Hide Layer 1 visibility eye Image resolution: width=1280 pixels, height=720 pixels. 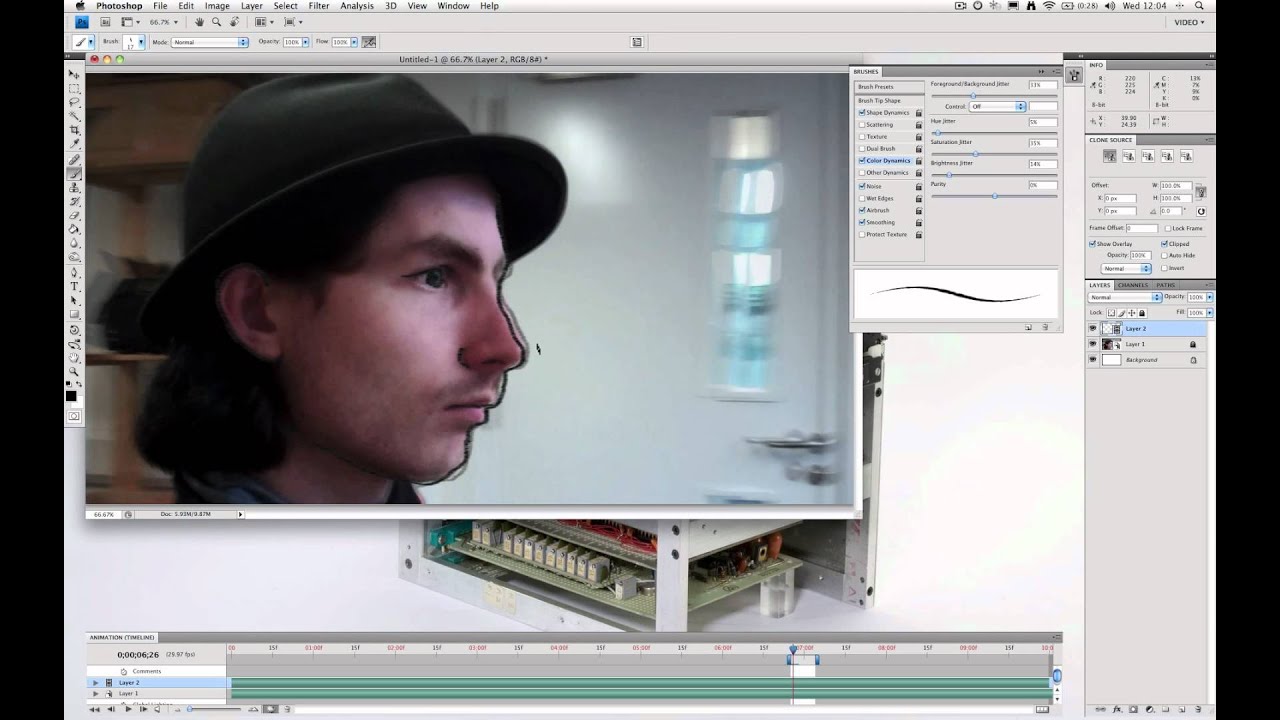1092,344
